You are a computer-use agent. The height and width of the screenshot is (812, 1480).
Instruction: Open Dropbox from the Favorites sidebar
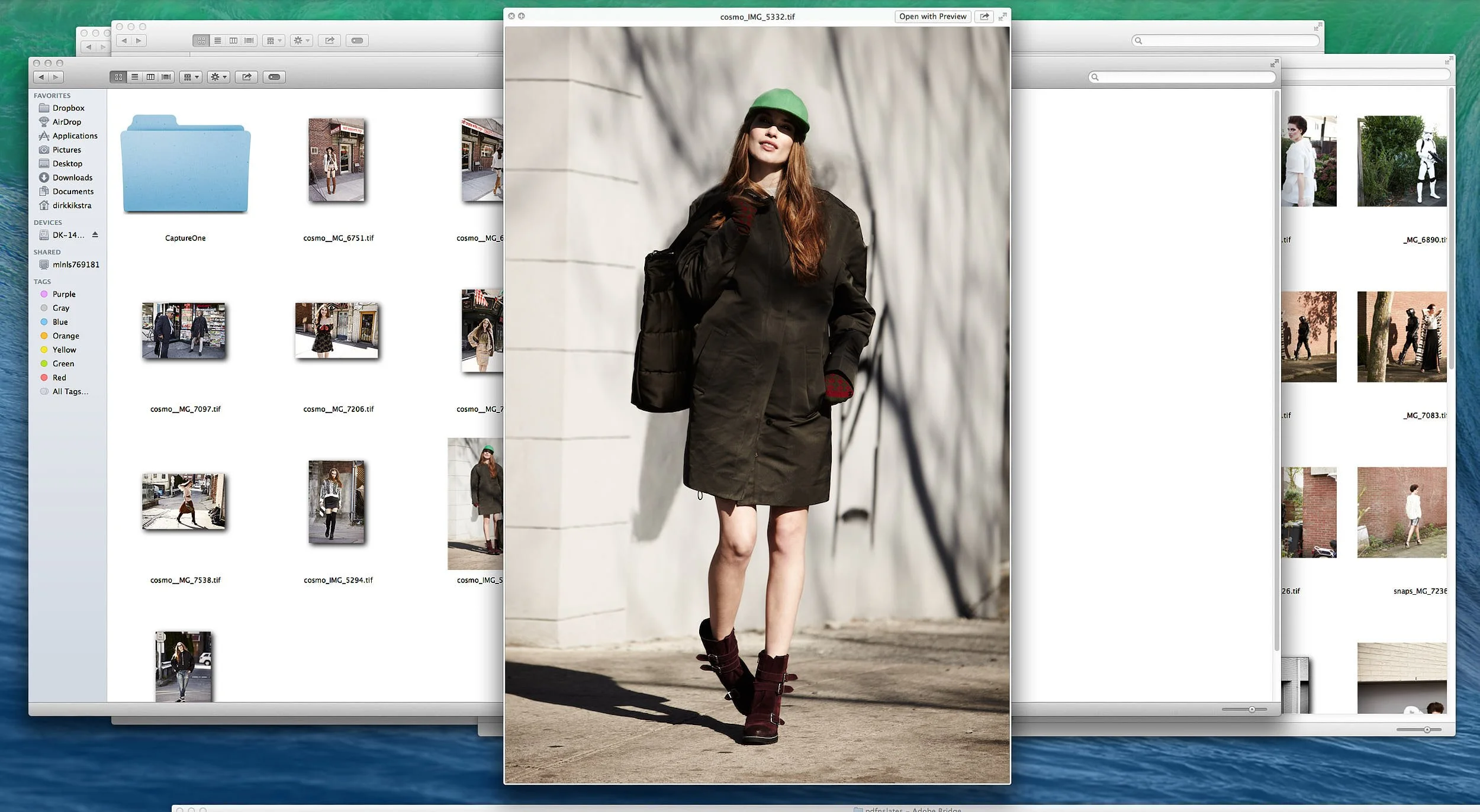coord(68,108)
